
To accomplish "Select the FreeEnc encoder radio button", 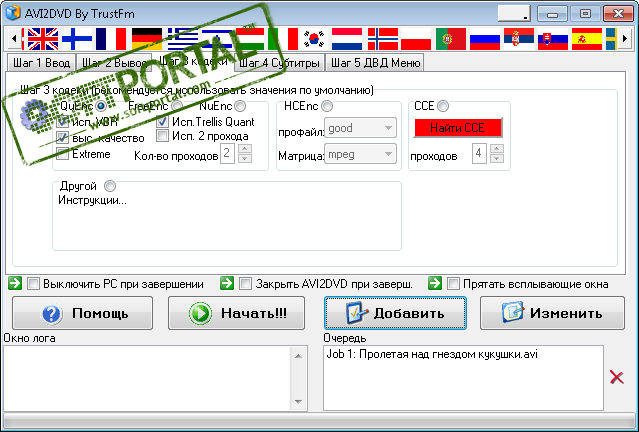I will (x=177, y=106).
